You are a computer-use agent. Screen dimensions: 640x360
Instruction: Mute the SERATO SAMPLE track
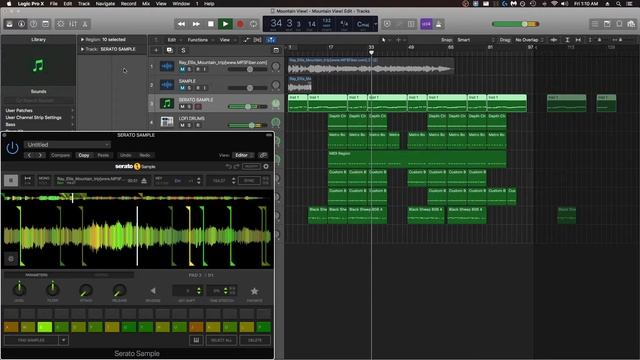[182, 107]
